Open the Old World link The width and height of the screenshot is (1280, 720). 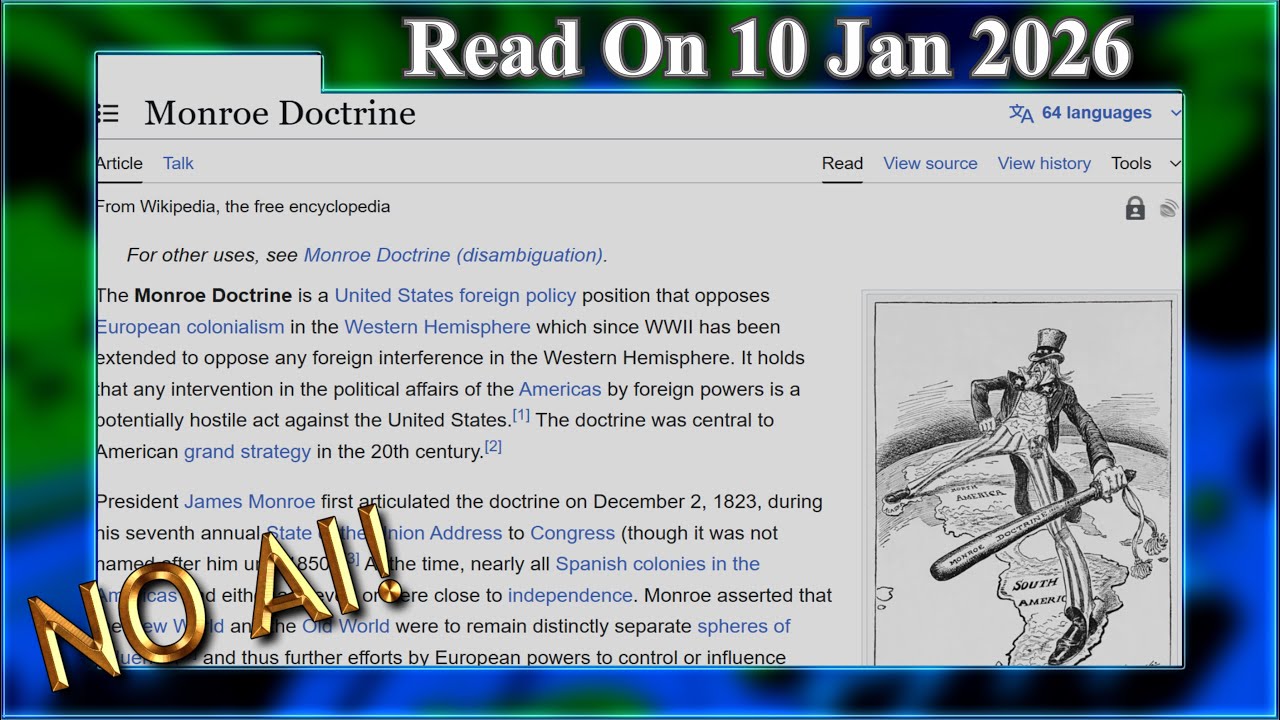pyautogui.click(x=346, y=626)
